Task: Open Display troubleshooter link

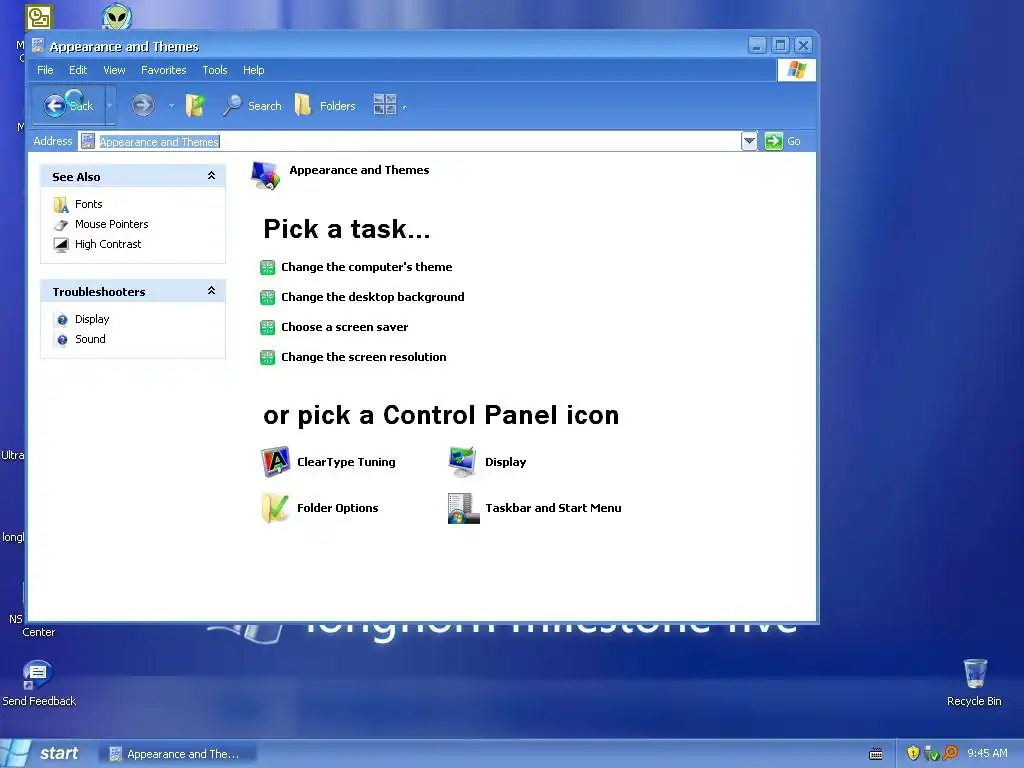Action: 92,319
